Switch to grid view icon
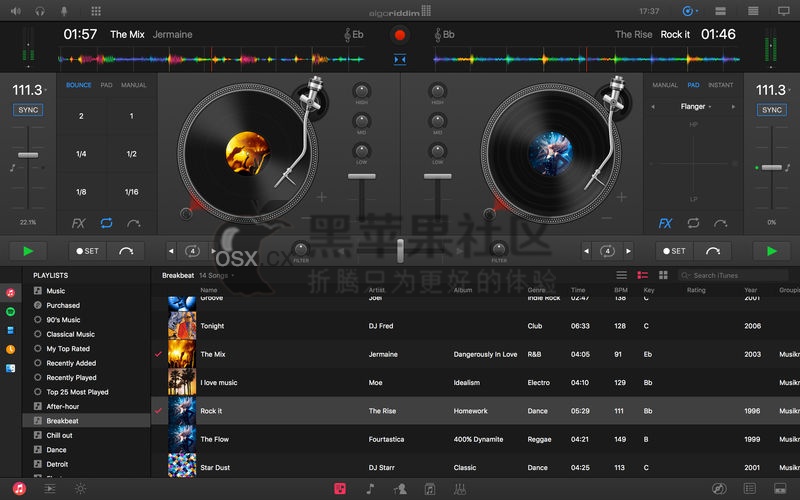Viewport: 800px width, 500px height. 663,275
